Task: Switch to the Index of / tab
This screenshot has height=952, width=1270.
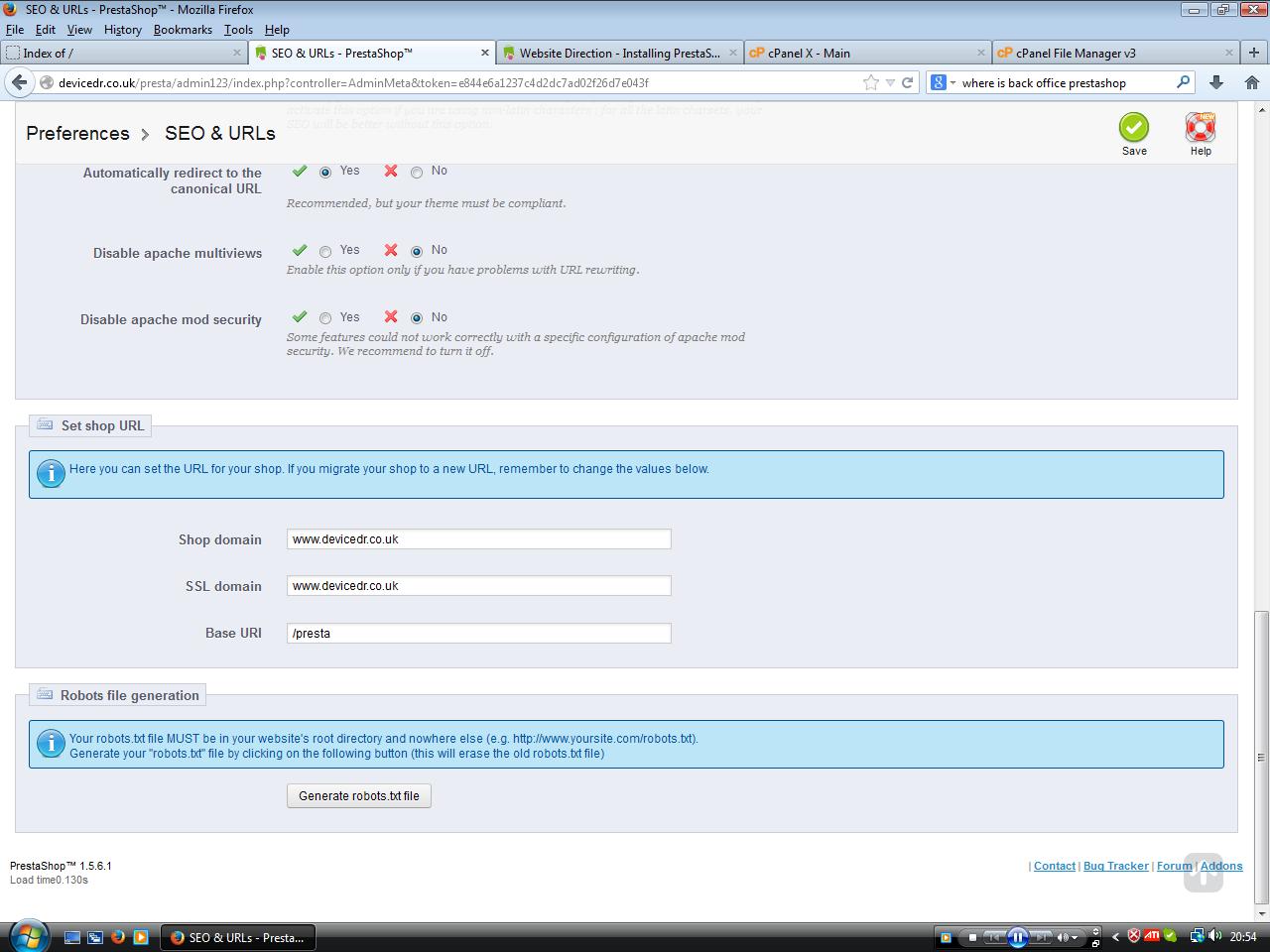Action: [x=124, y=53]
